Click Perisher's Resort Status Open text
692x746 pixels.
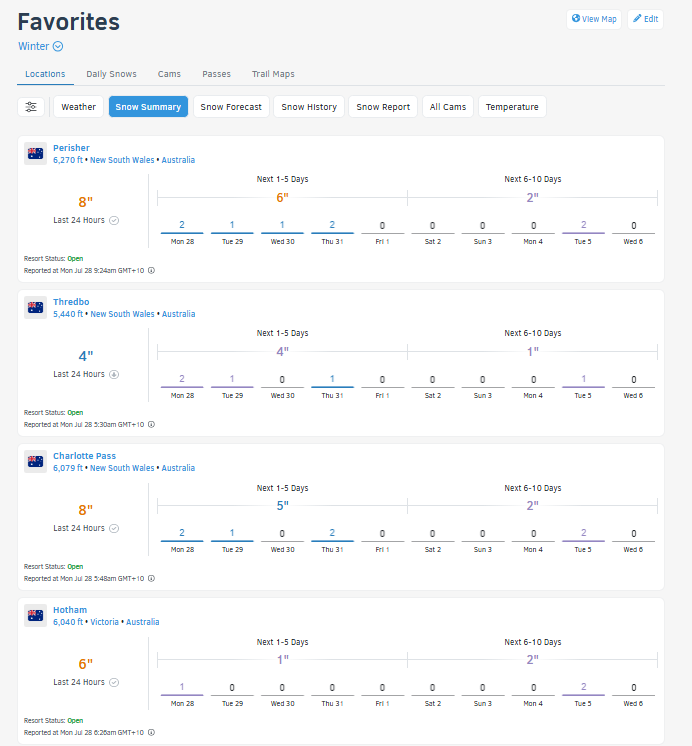(x=75, y=258)
